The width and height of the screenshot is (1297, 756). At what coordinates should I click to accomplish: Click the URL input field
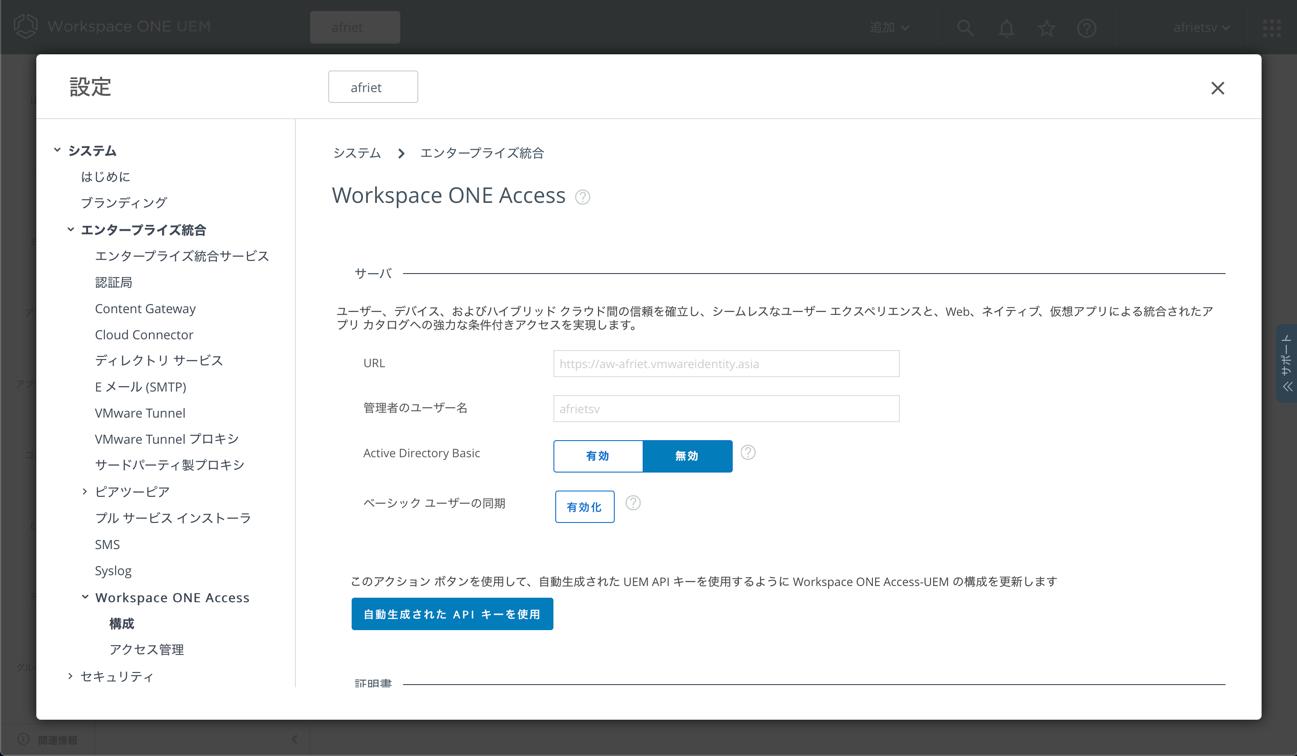pyautogui.click(x=726, y=364)
